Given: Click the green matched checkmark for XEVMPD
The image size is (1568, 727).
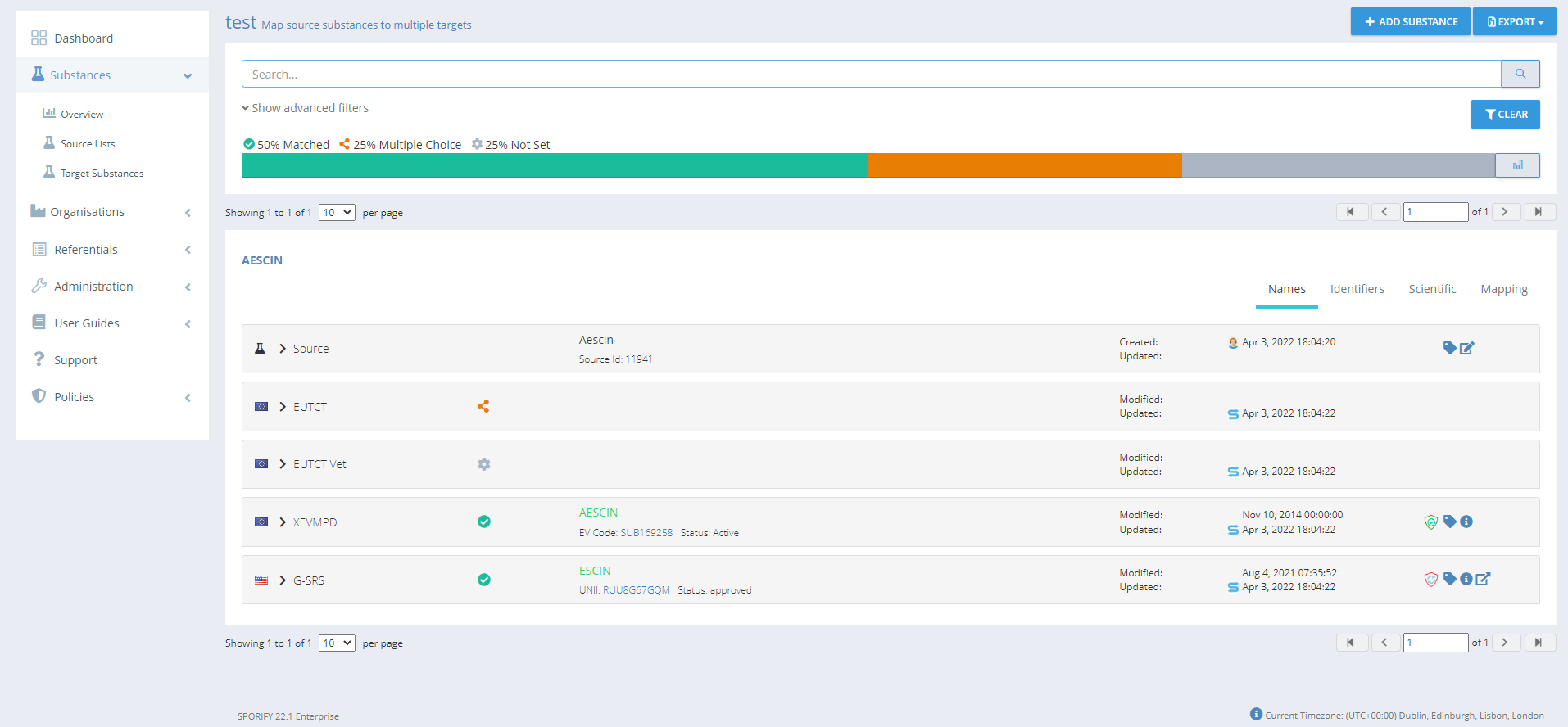Looking at the screenshot, I should tap(484, 522).
